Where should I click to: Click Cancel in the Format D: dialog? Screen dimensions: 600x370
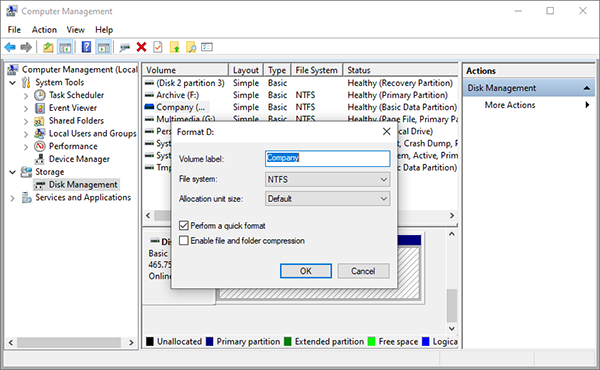363,271
